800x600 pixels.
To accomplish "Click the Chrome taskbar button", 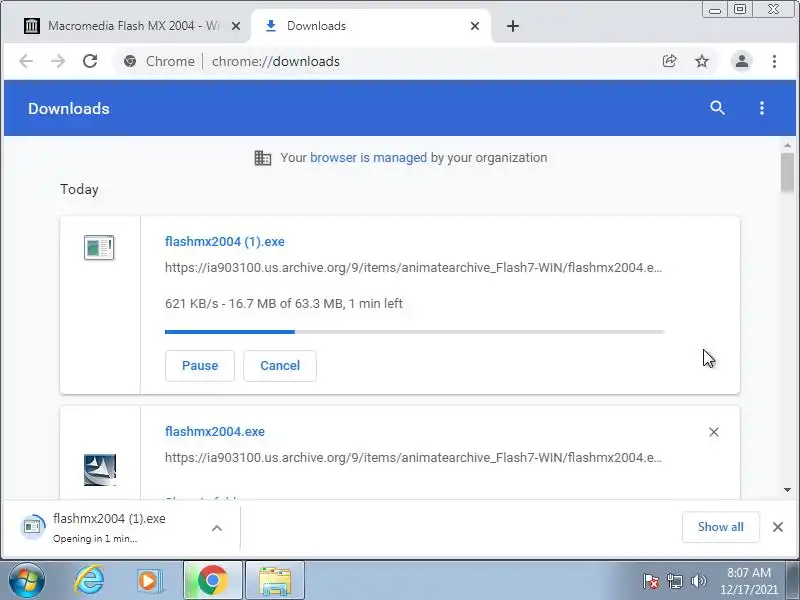I will point(213,581).
